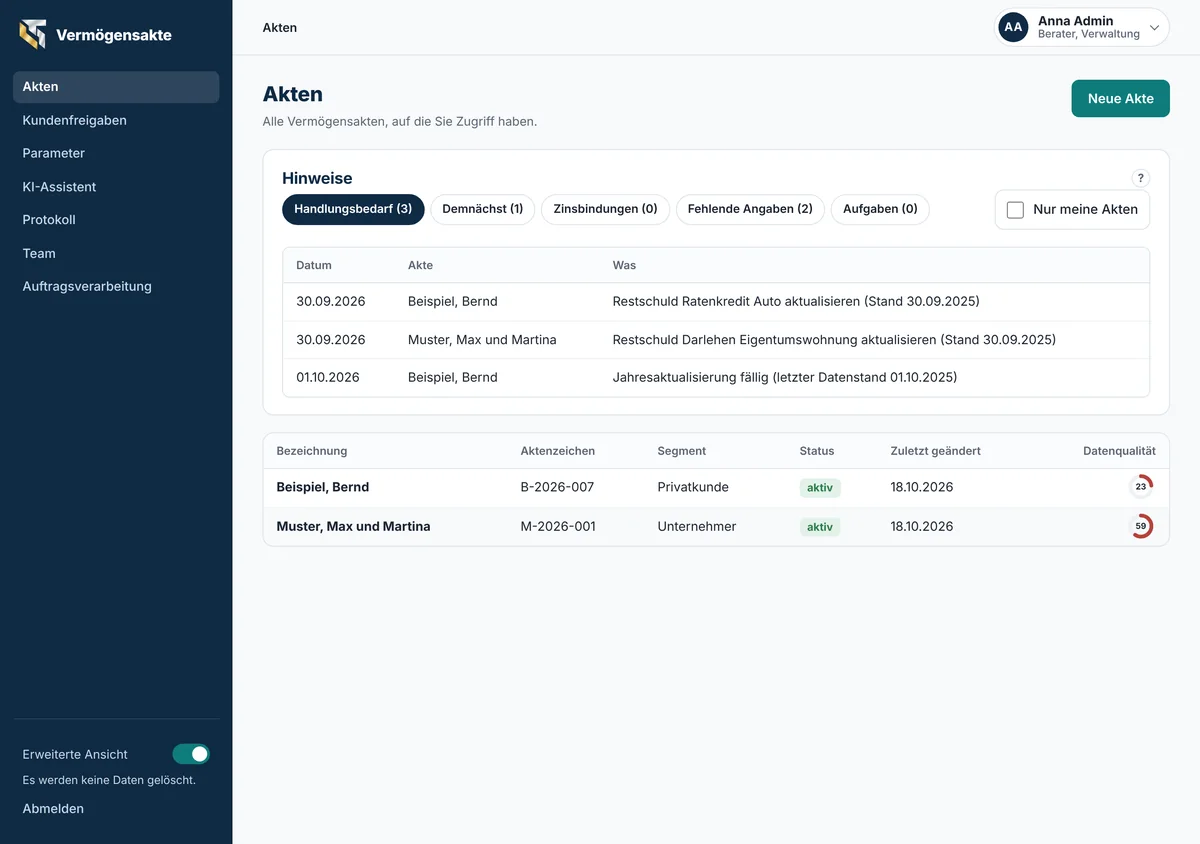
Task: Click data quality ring showing 59
Action: 1141,526
